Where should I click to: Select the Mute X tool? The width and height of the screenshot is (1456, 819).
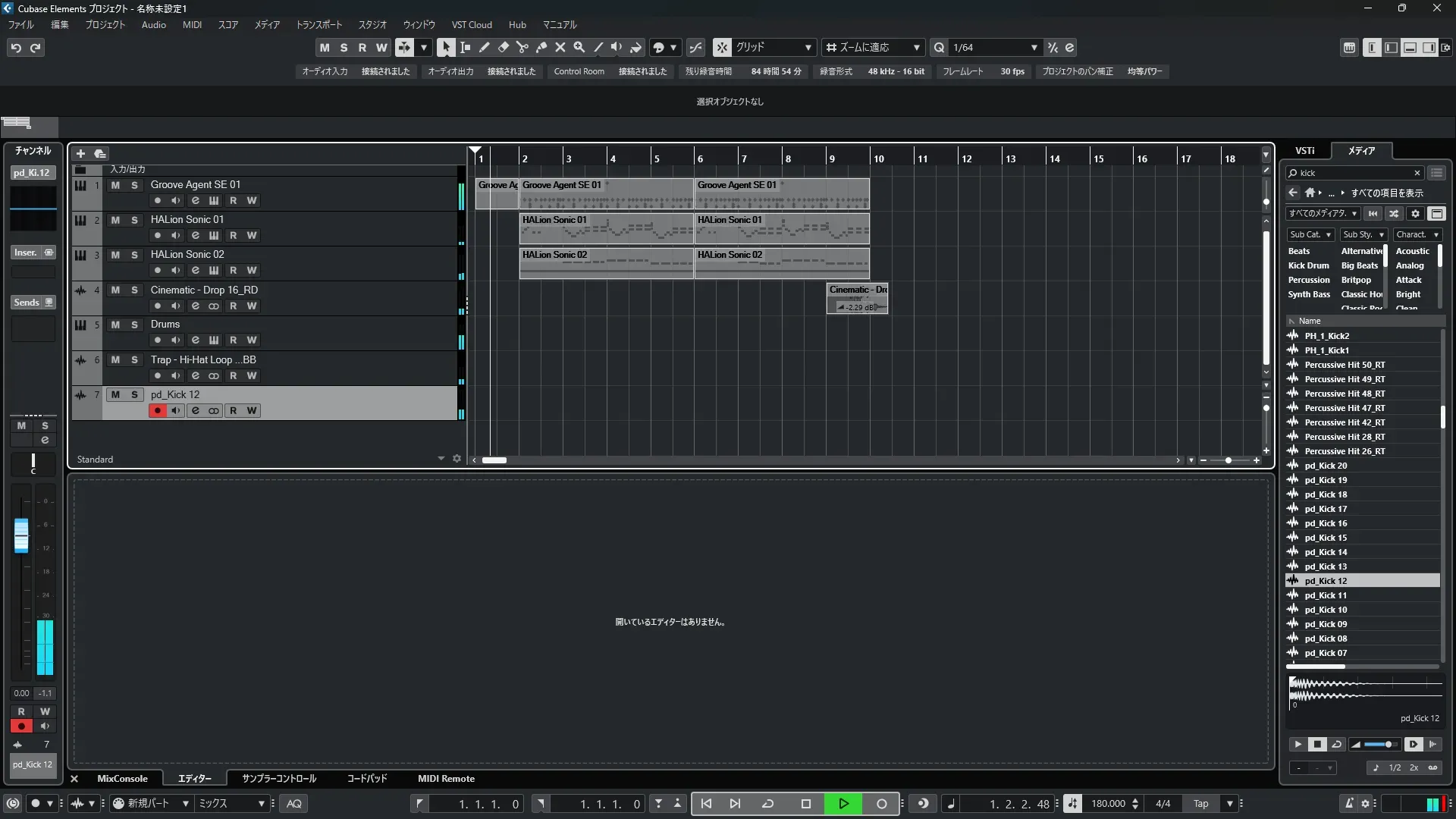click(560, 47)
